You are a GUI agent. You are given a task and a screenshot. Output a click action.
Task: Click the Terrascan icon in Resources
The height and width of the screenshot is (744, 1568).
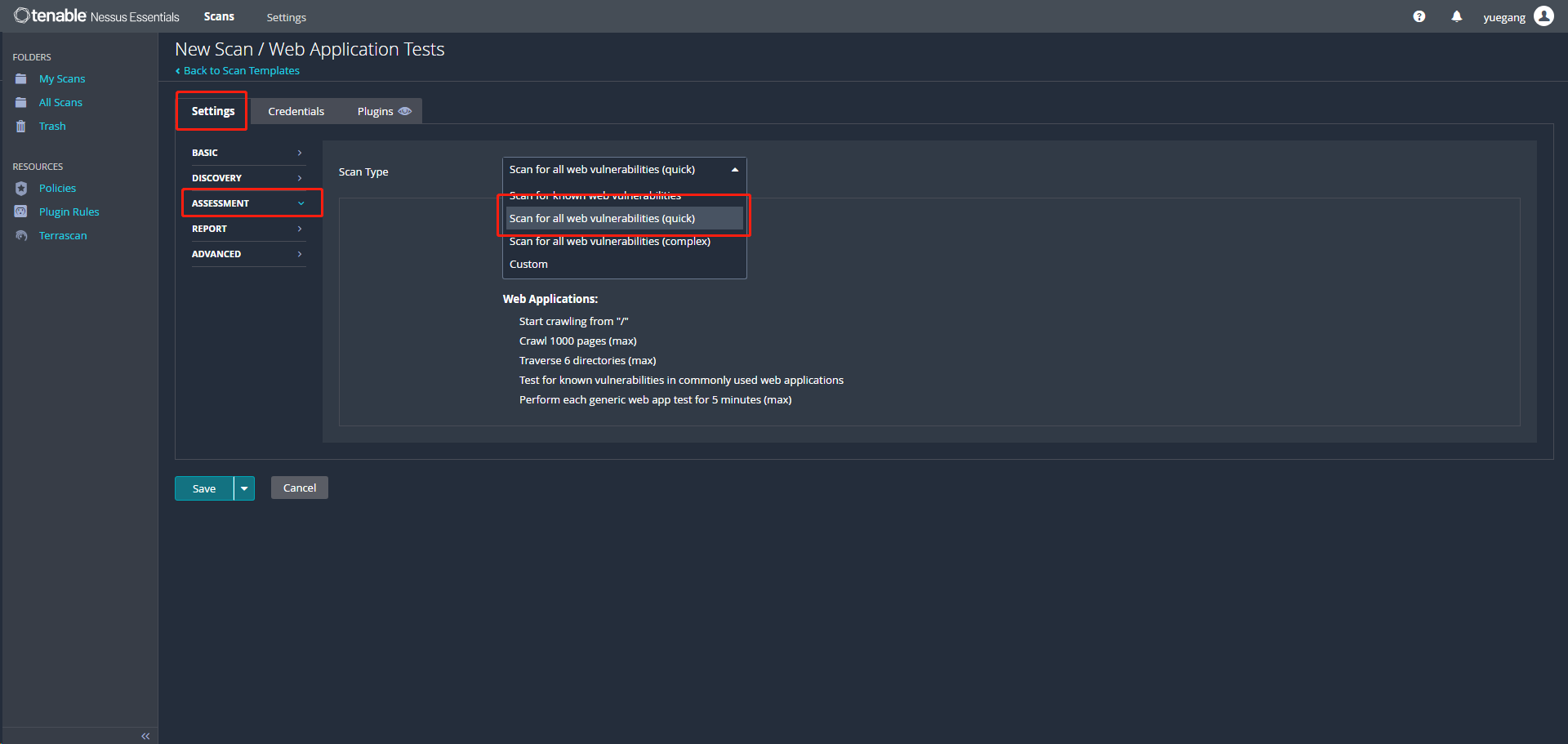coord(21,235)
